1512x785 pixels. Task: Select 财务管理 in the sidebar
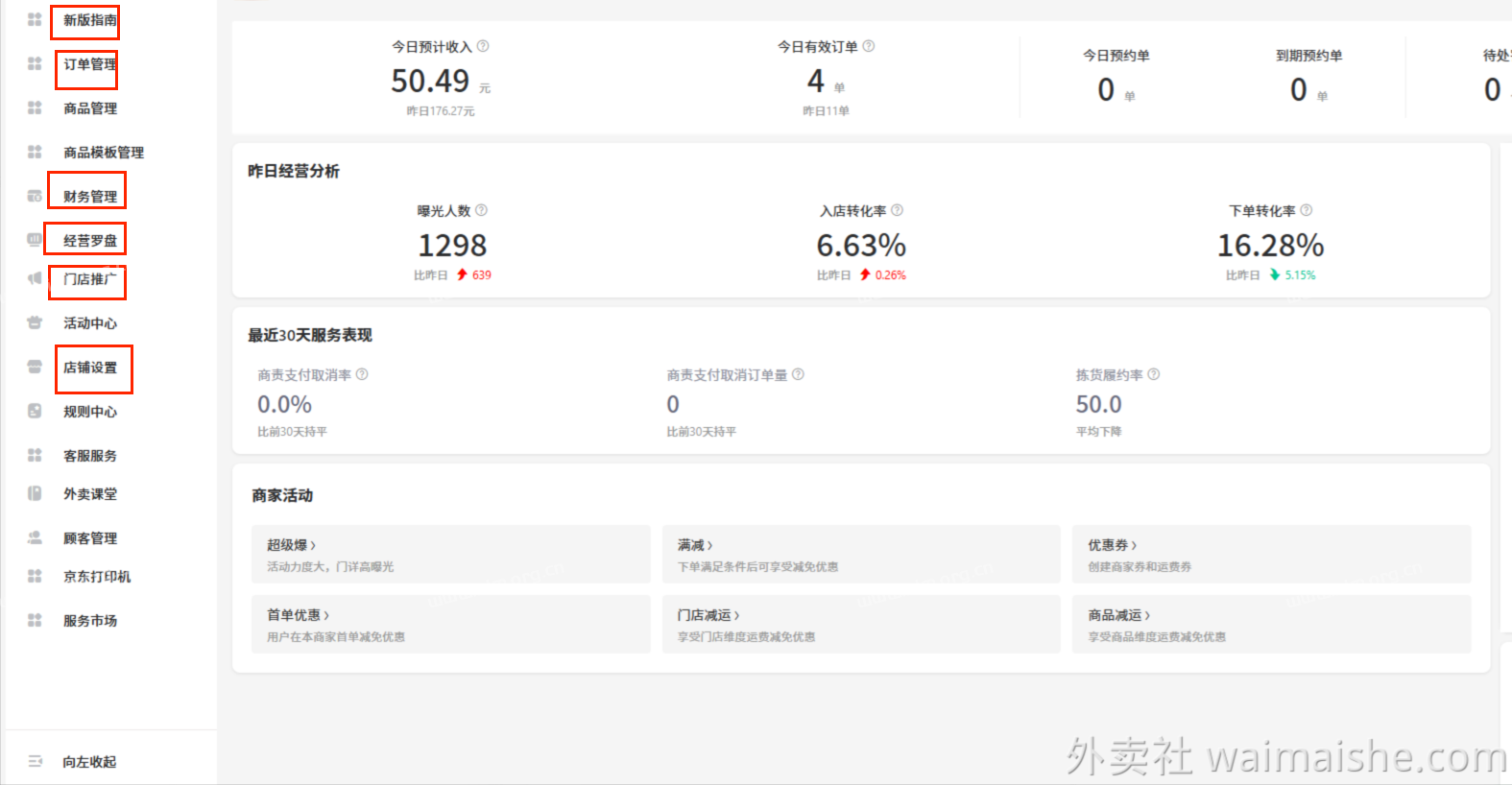tap(90, 197)
